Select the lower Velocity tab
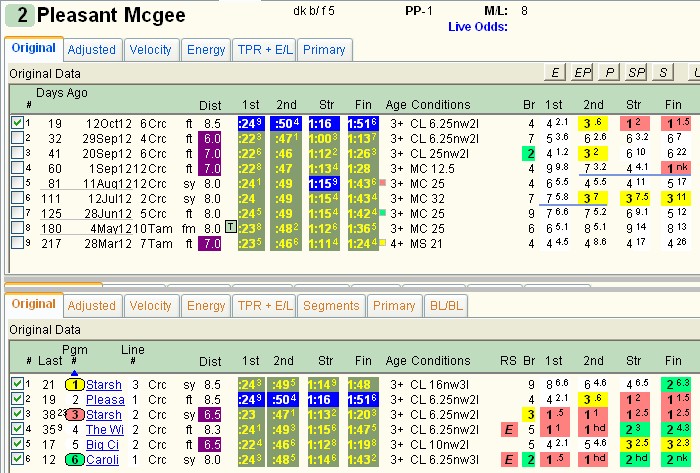The image size is (700, 473). (x=151, y=306)
